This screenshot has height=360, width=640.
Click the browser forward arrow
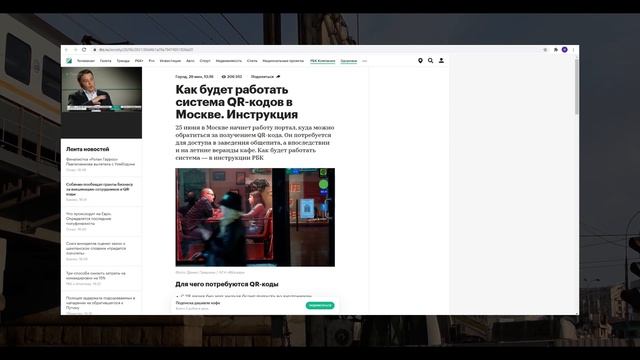coord(76,50)
